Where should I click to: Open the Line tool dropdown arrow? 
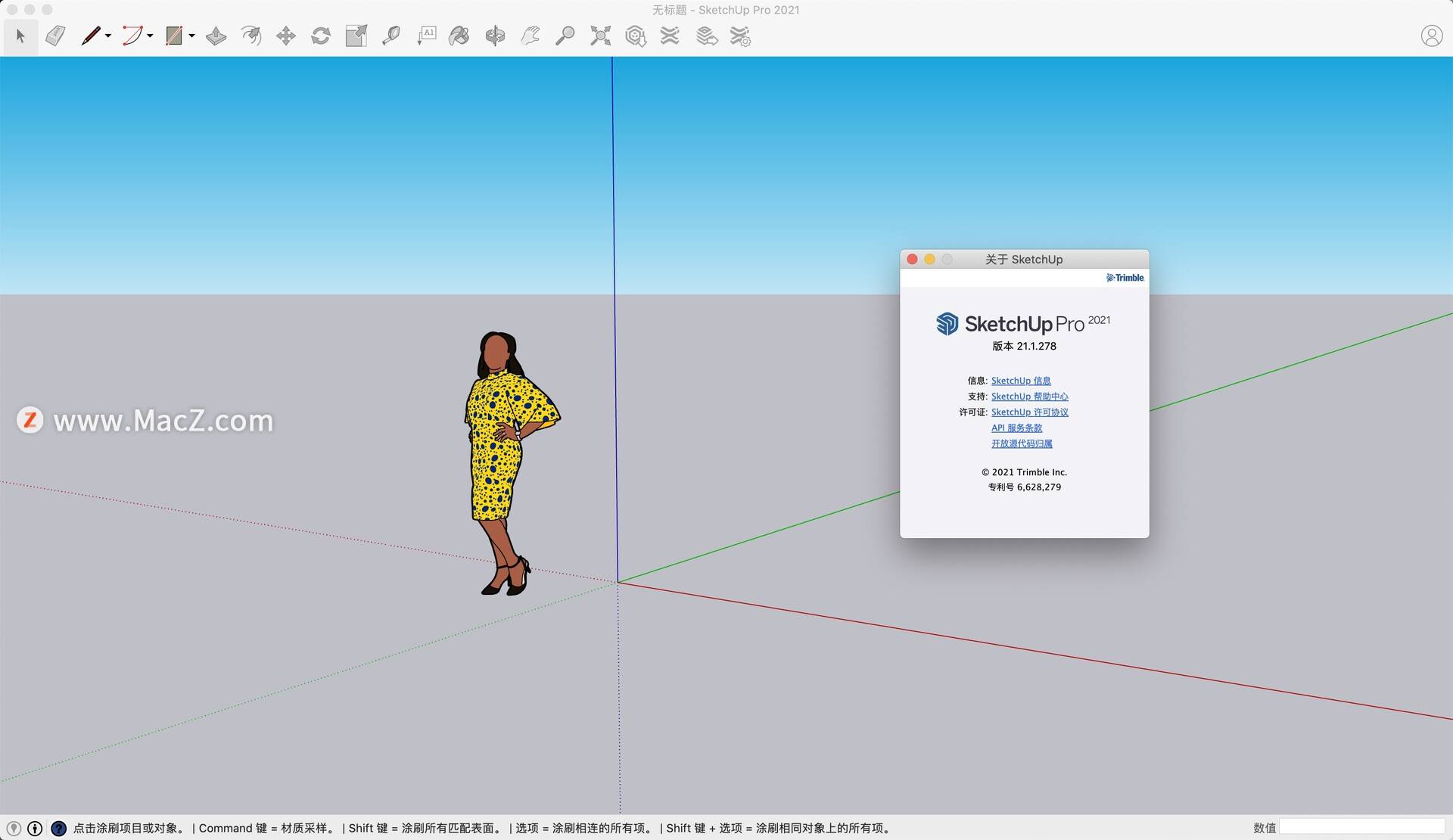(108, 36)
